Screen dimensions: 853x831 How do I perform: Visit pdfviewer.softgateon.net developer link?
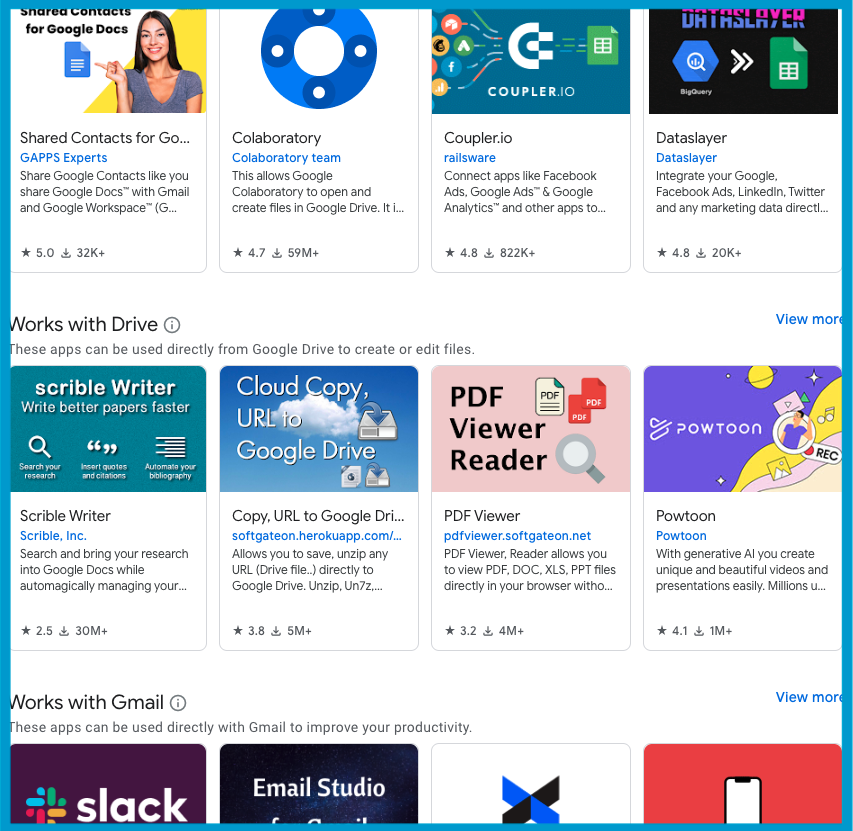[517, 536]
